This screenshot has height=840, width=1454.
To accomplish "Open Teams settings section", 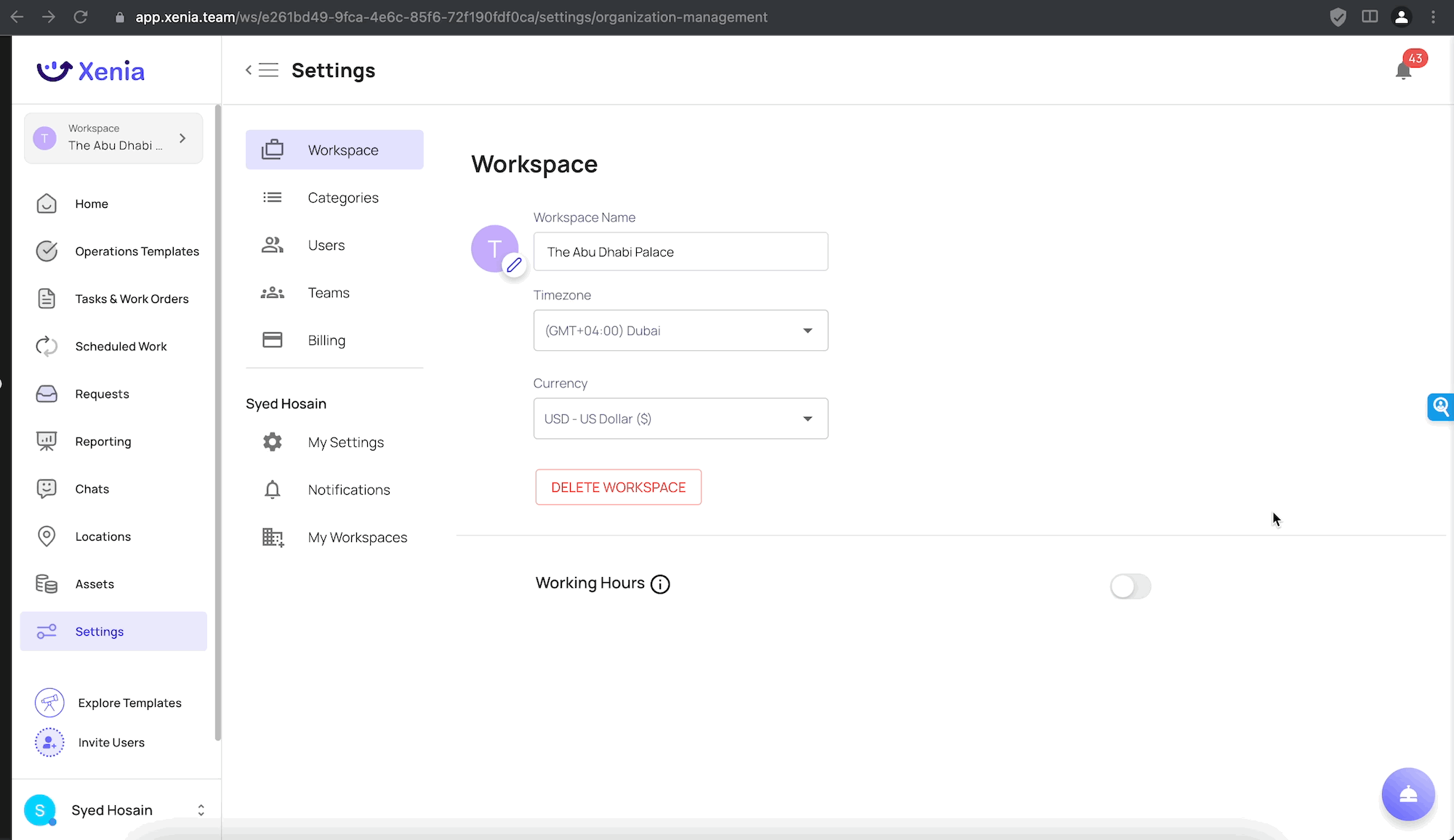I will 334,293.
